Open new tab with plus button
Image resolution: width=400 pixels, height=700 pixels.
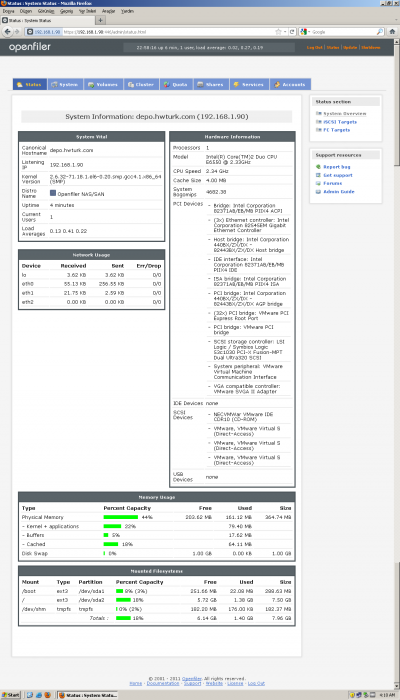[101, 20]
